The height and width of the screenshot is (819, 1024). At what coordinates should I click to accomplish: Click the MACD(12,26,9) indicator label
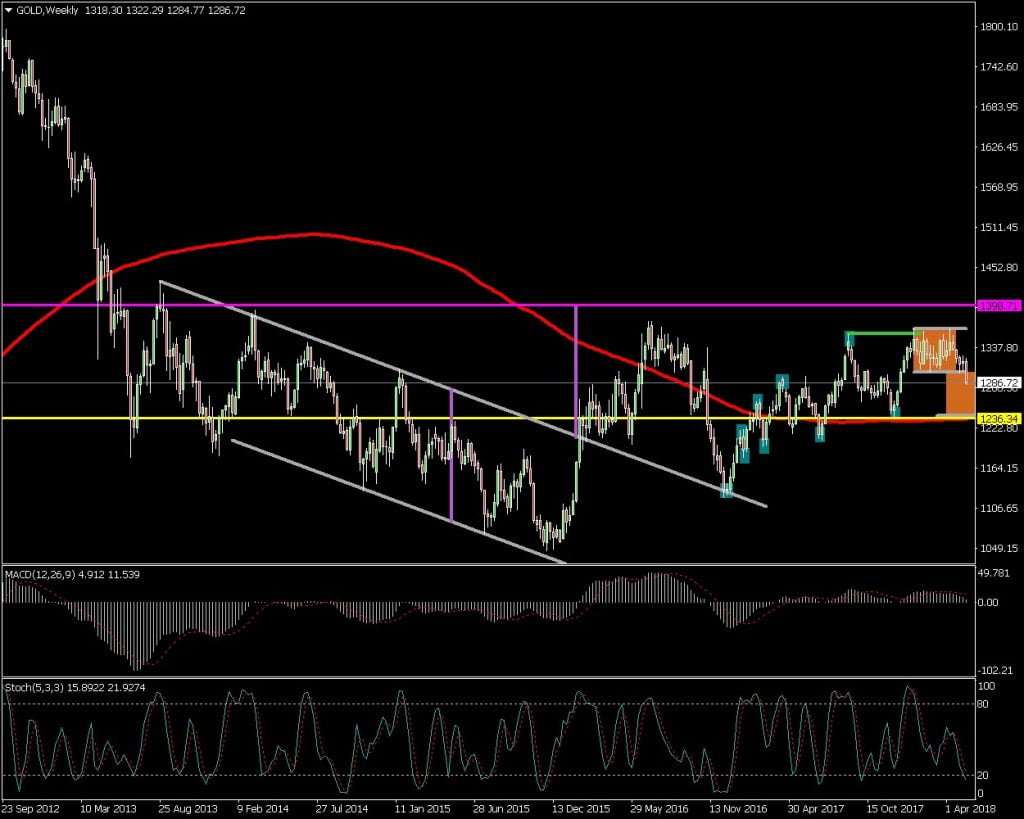click(45, 574)
